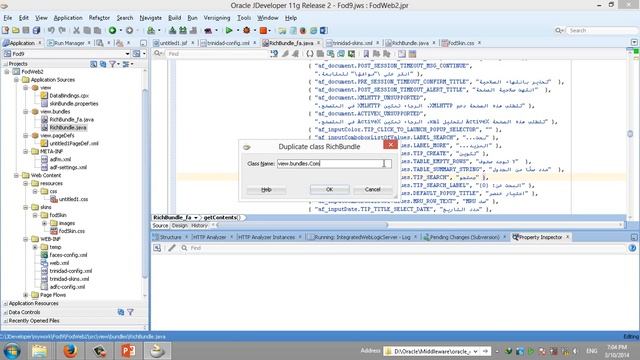Switch to the fodSkin.css editor tab
The height and width of the screenshot is (360, 640).
(x=461, y=43)
